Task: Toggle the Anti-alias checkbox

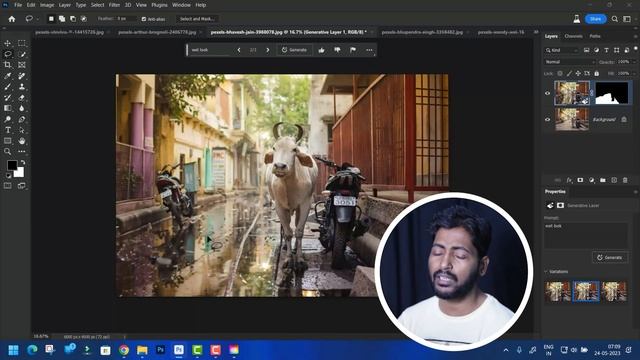Action: pos(144,19)
